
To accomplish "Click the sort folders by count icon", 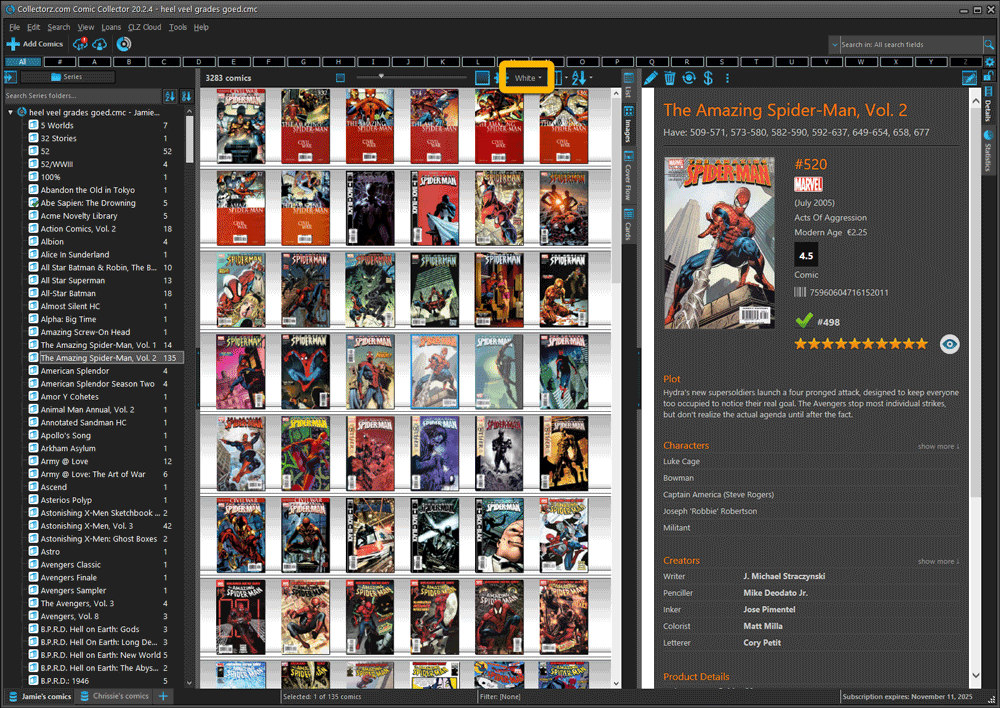I will coord(186,96).
